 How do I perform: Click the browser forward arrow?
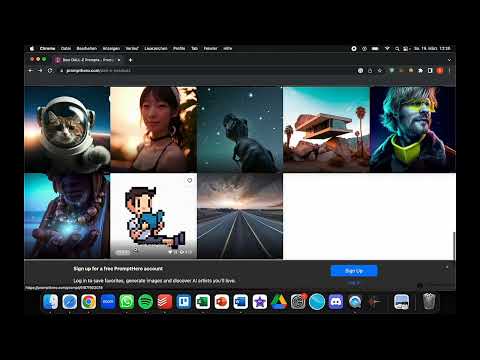(40, 71)
